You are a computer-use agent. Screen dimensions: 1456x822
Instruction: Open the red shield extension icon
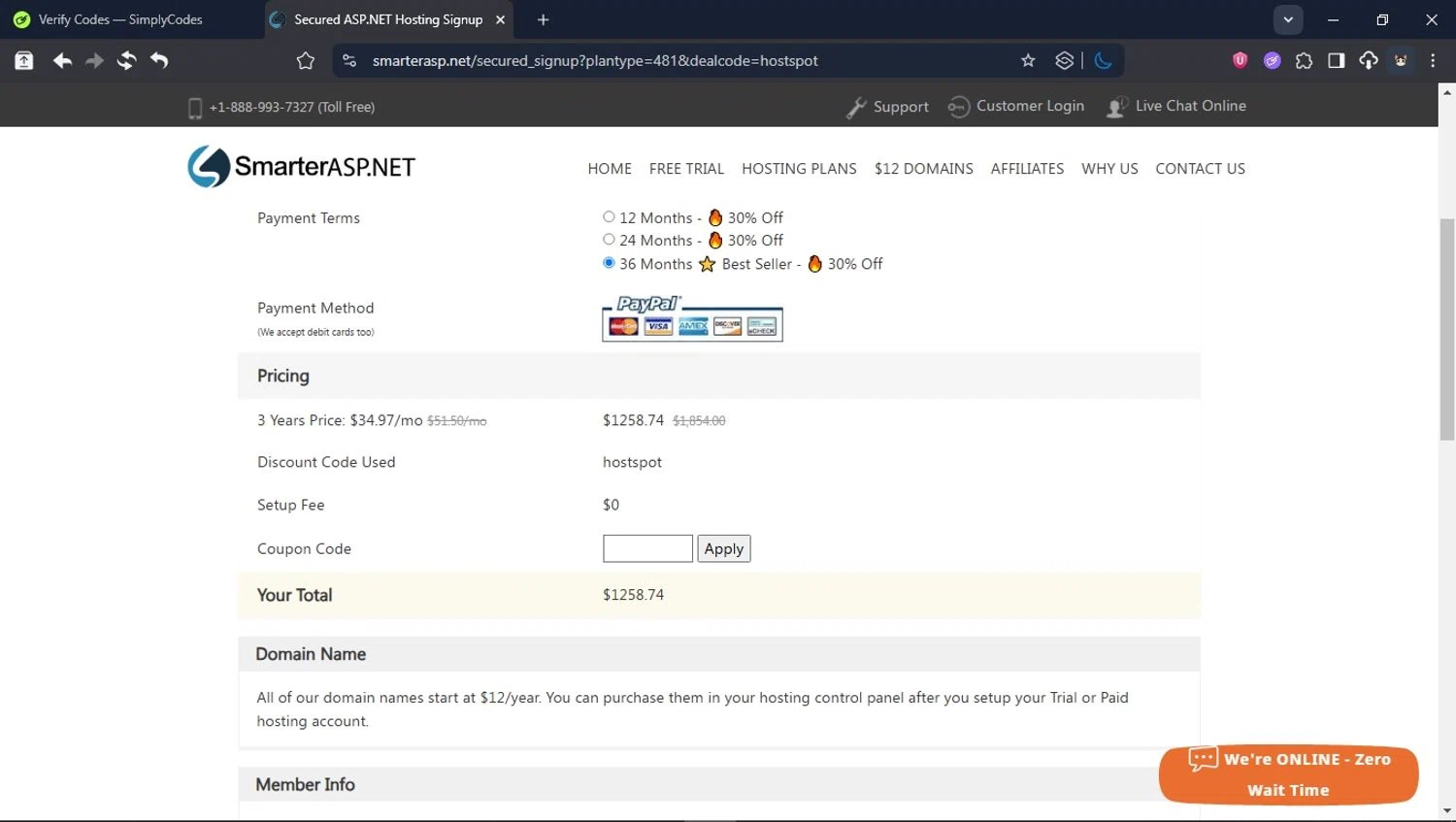(1240, 60)
